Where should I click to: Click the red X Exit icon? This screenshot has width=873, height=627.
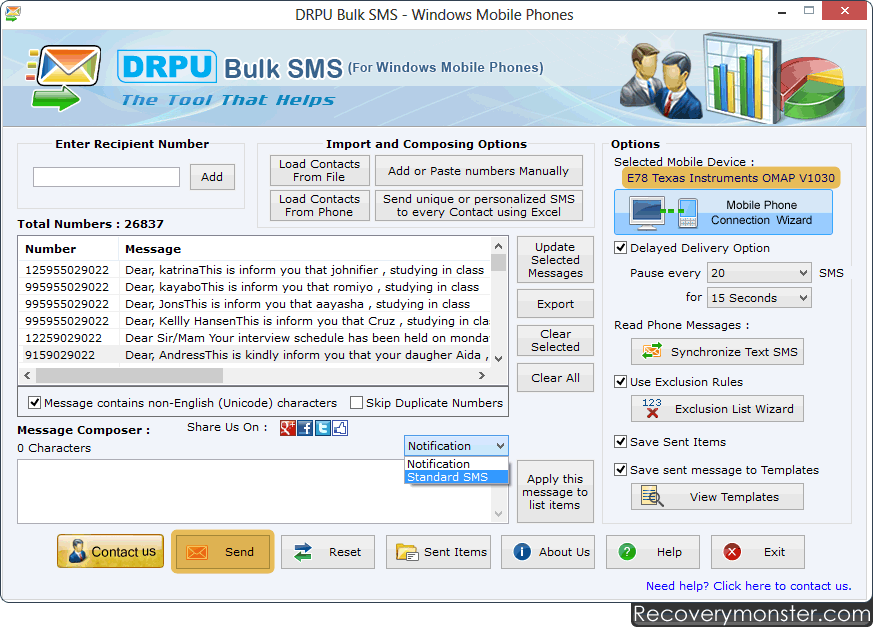pos(732,552)
